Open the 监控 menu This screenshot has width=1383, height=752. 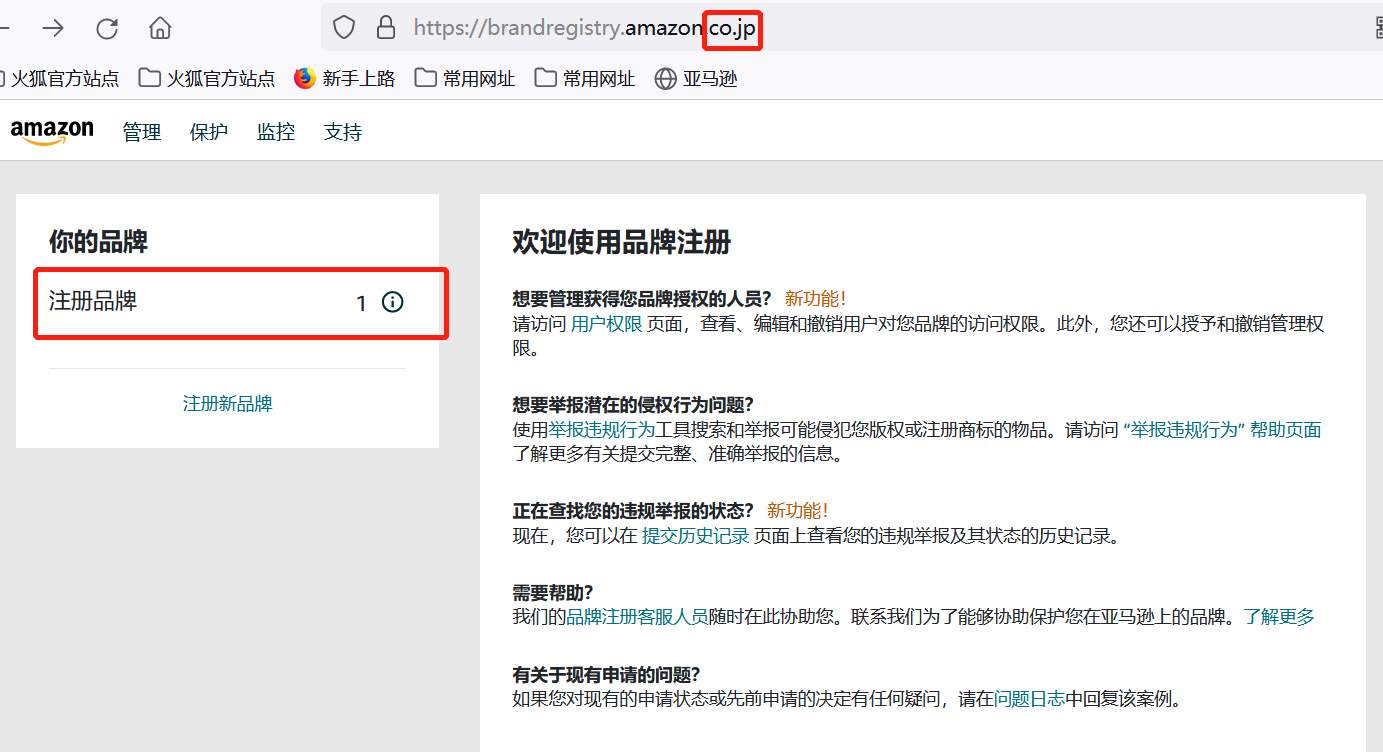[x=276, y=132]
